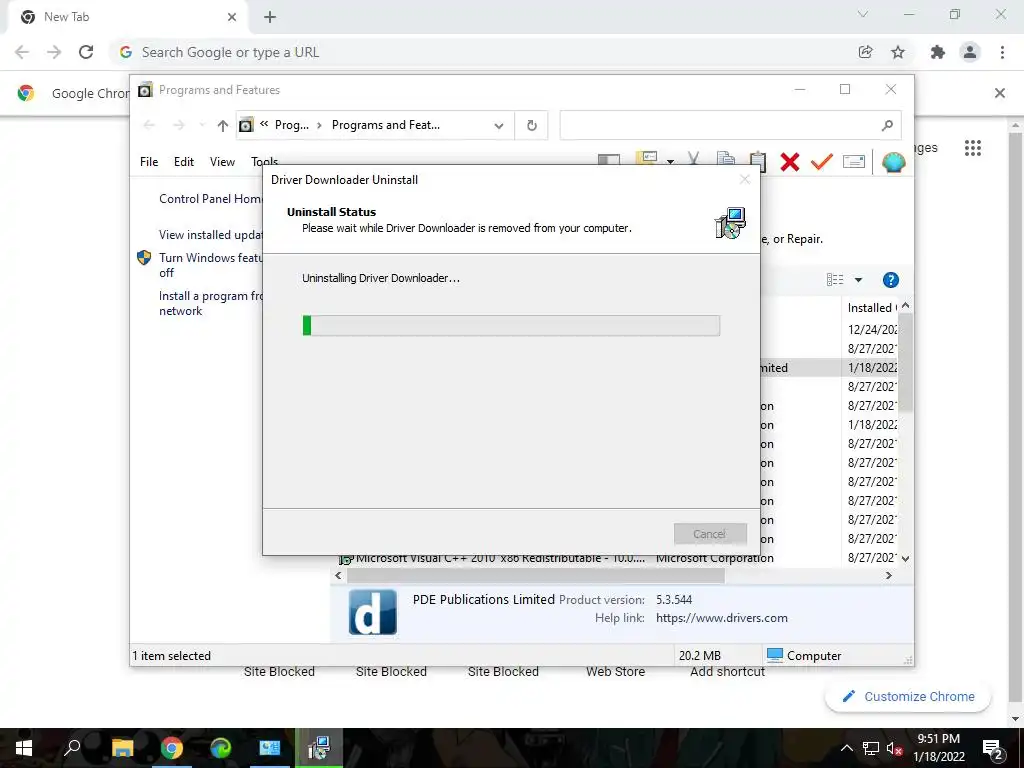Click View installed updates link
The image size is (1024, 768).
click(x=210, y=235)
